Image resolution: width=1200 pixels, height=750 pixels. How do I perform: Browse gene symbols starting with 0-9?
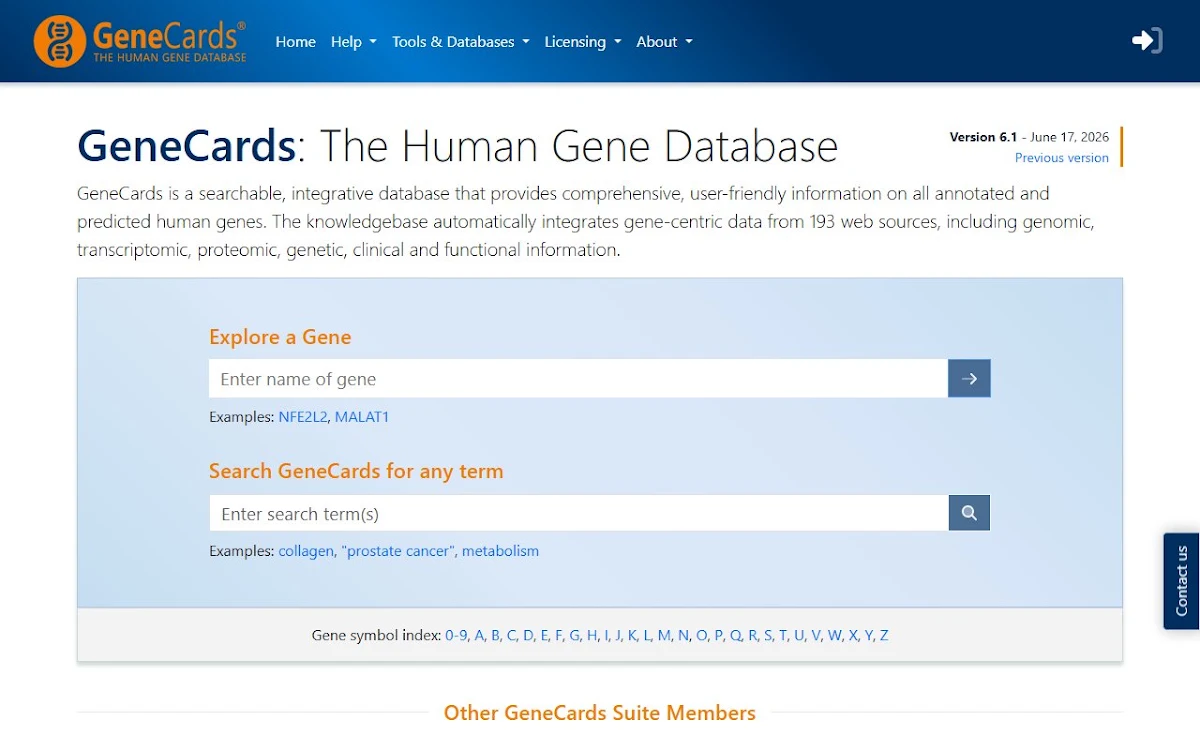456,635
